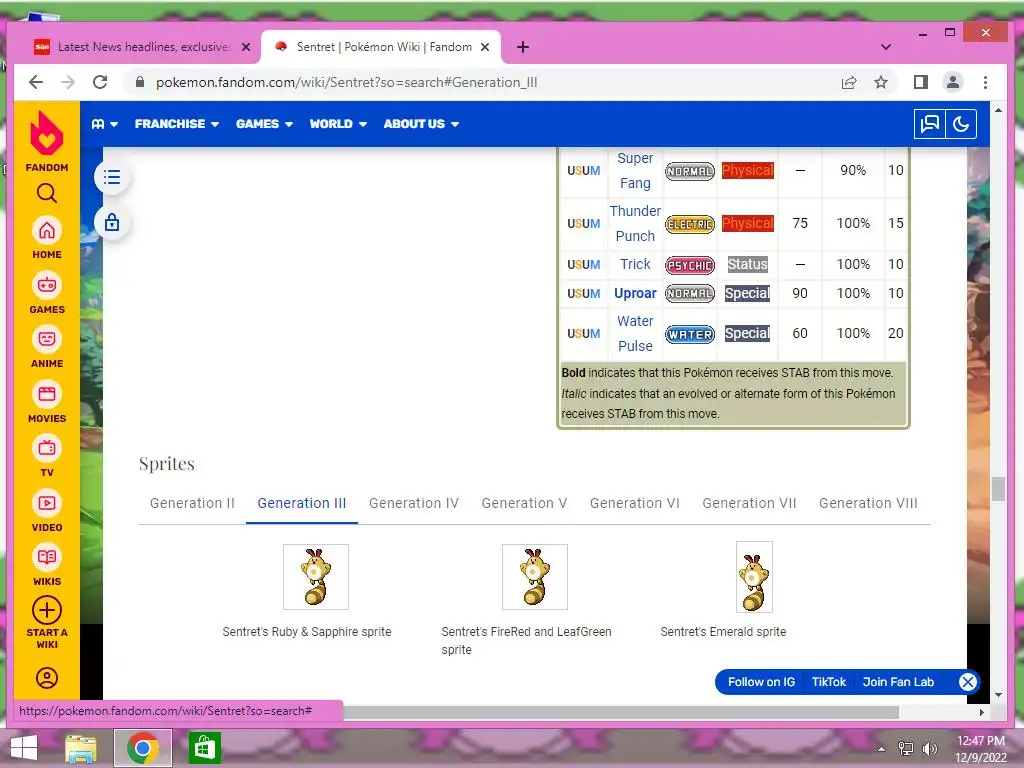Switch to the Generation IV sprites tab
1024x768 pixels.
pyautogui.click(x=414, y=504)
